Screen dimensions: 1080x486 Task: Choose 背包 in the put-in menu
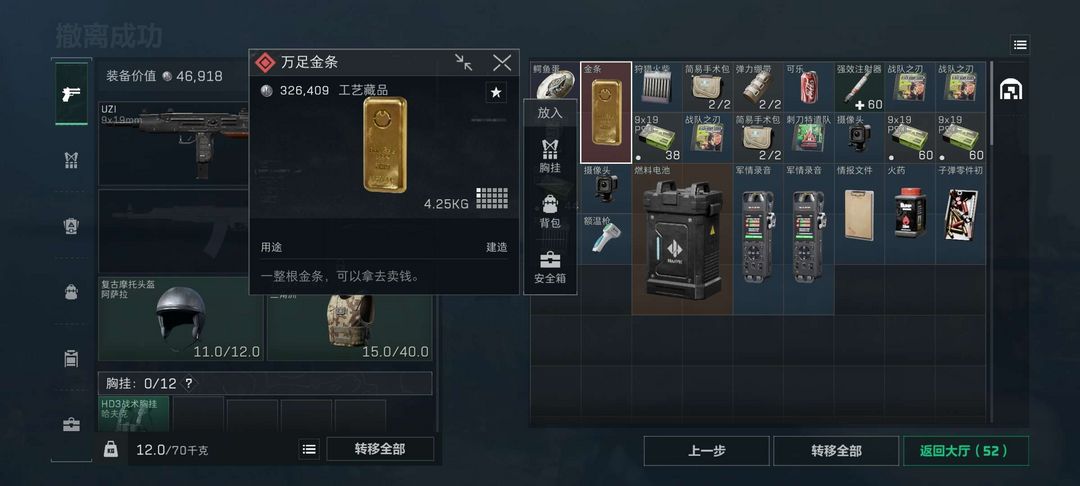[x=550, y=211]
